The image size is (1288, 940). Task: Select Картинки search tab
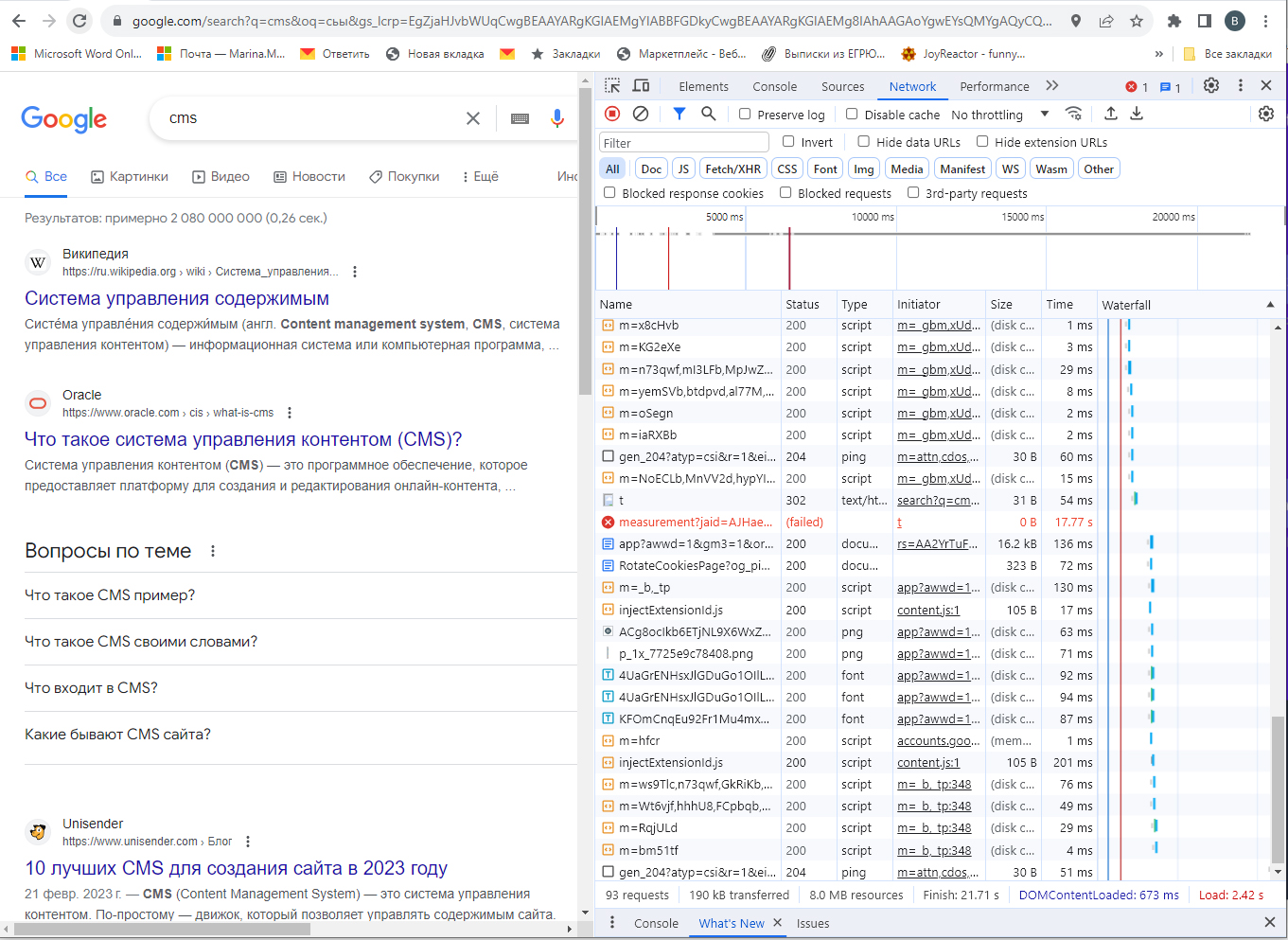click(x=130, y=177)
